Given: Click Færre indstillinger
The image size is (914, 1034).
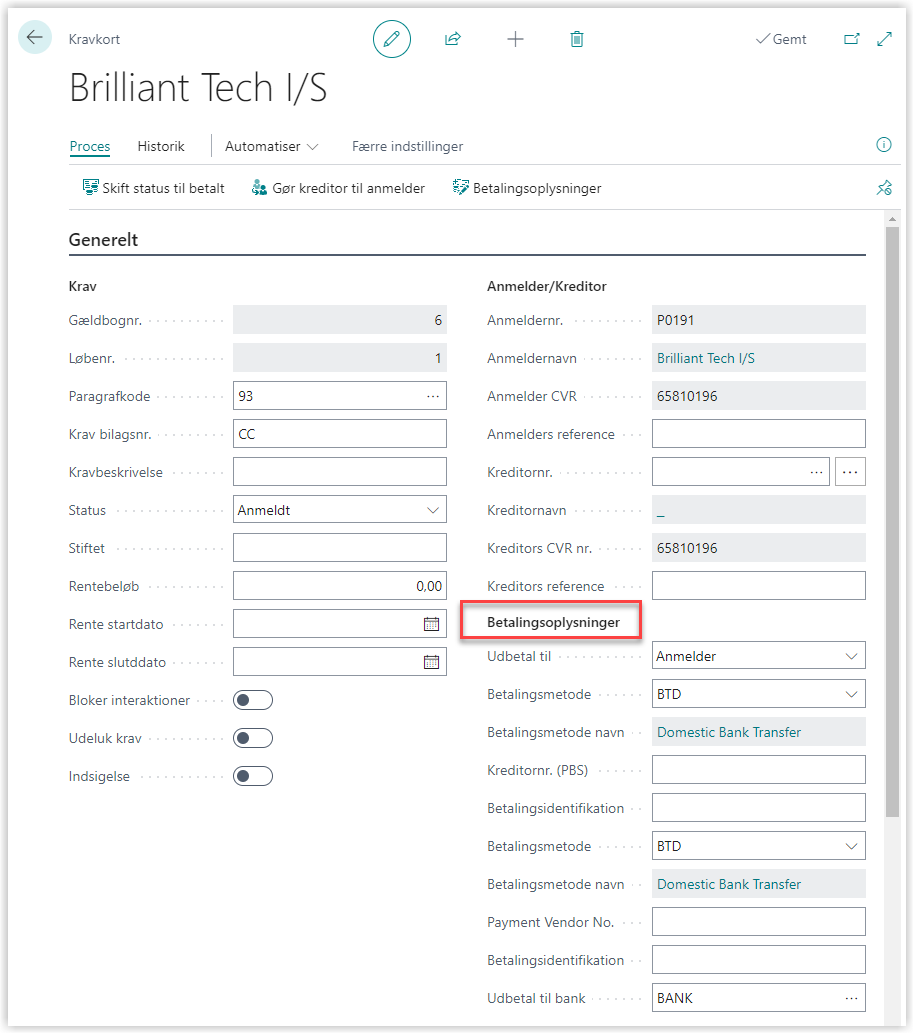Looking at the screenshot, I should coord(407,146).
